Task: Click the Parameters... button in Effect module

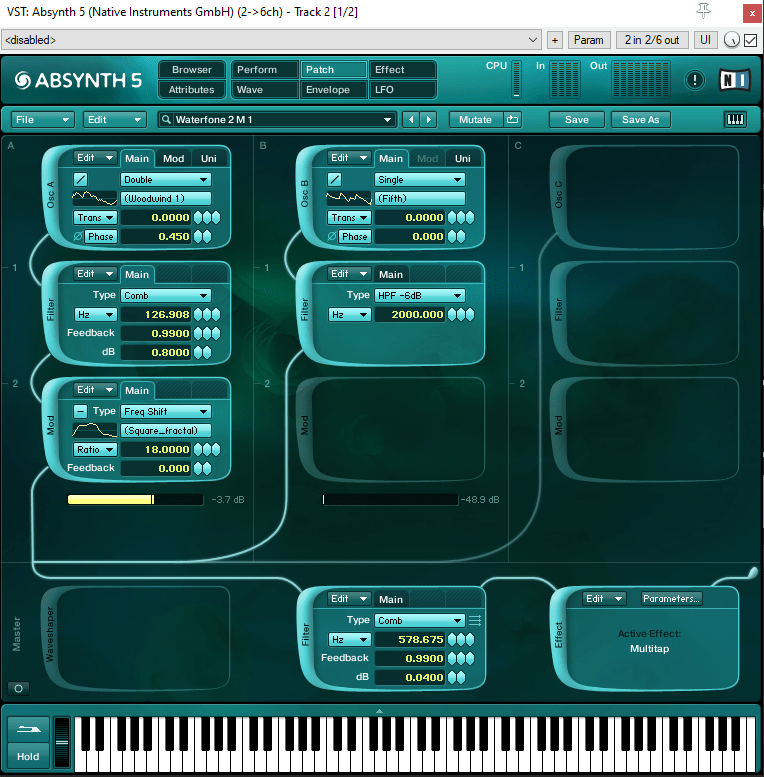Action: coord(671,598)
